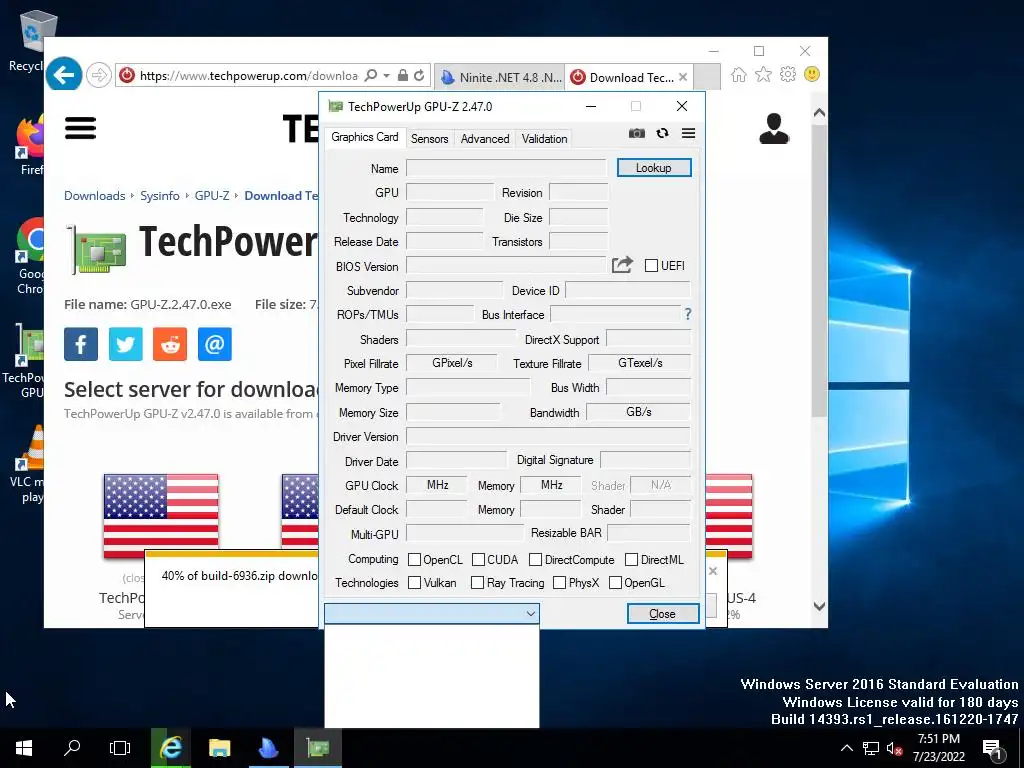Viewport: 1024px width, 768px height.
Task: Toggle the OpenCL checkbox
Action: (x=414, y=559)
